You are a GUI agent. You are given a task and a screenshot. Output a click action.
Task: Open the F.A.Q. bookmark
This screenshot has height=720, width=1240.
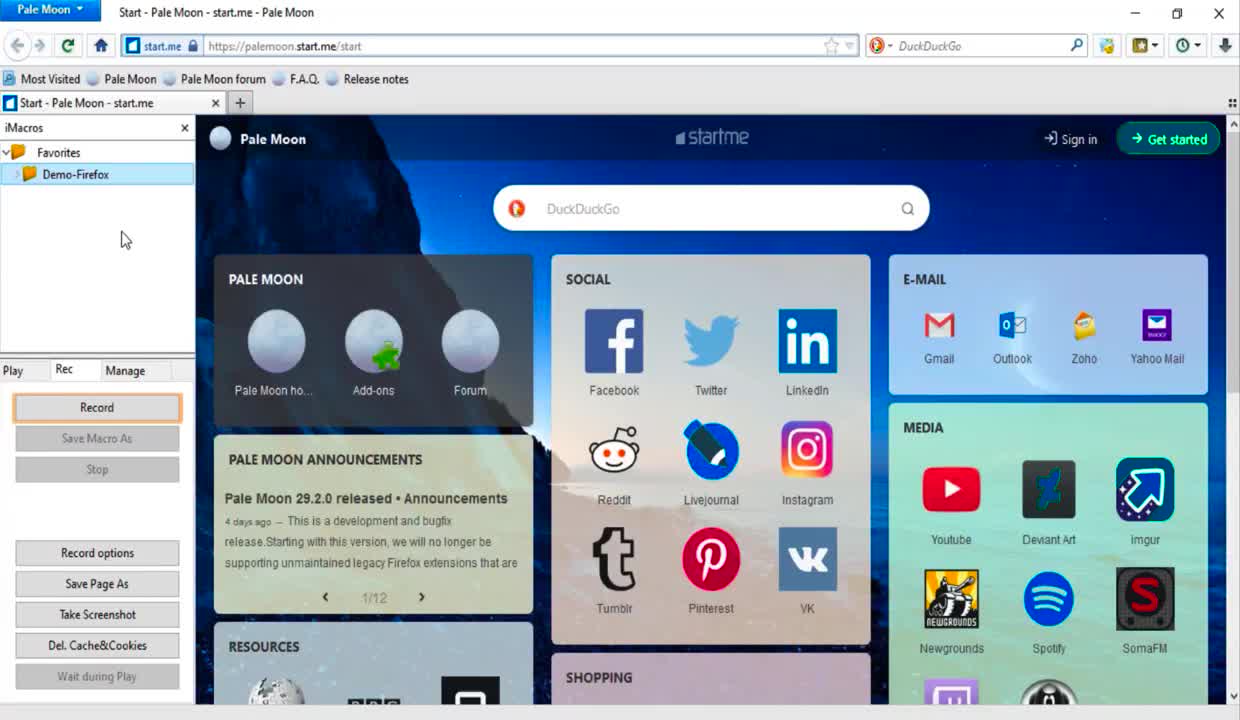pyautogui.click(x=295, y=79)
